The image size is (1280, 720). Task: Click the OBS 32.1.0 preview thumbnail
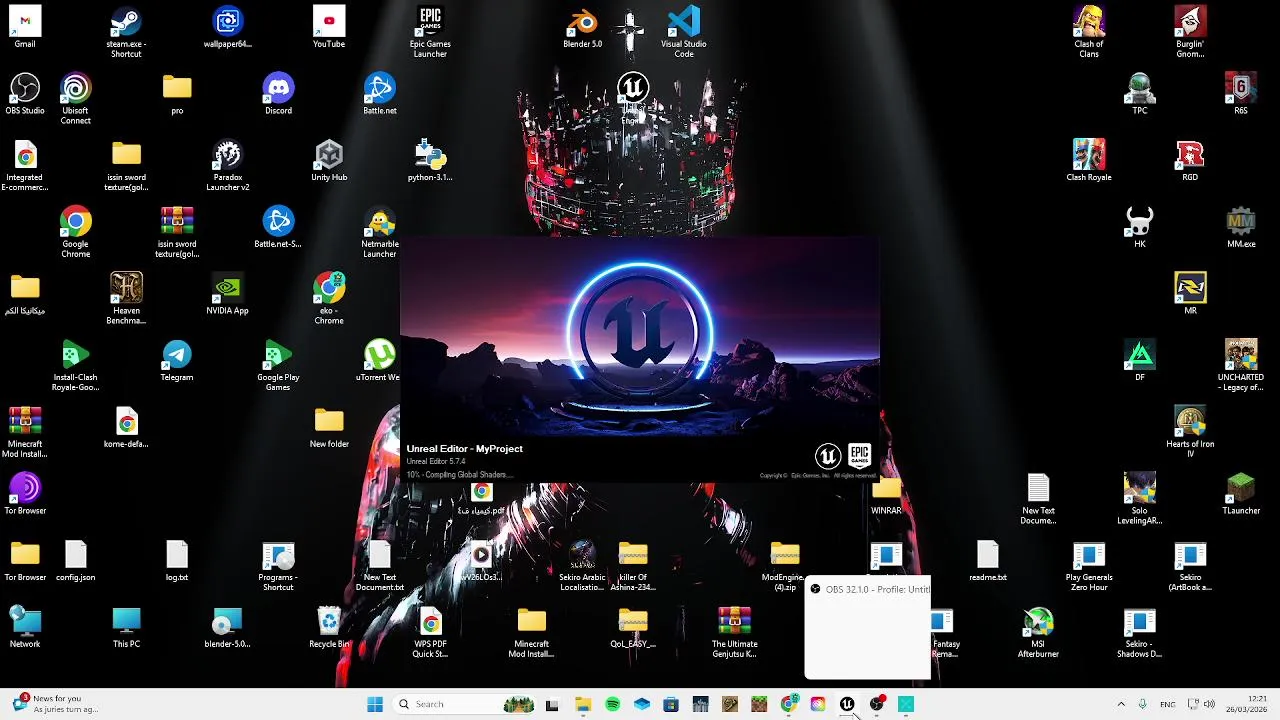pyautogui.click(x=868, y=628)
